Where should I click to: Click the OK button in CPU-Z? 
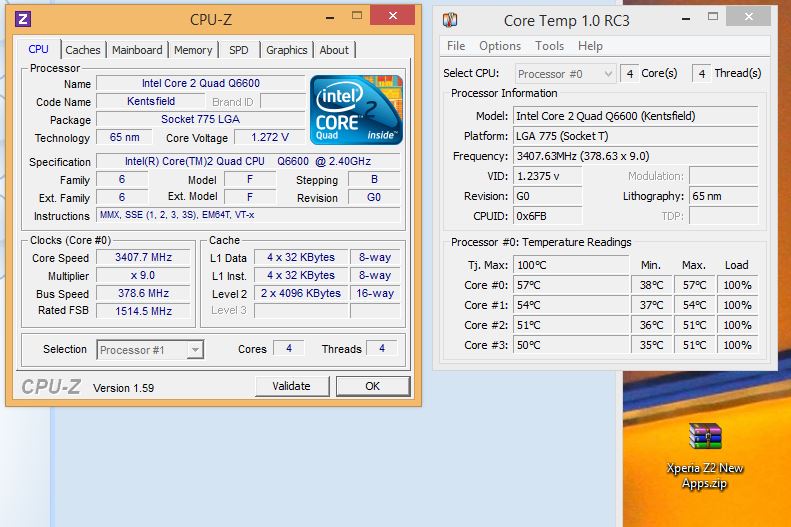pos(373,386)
